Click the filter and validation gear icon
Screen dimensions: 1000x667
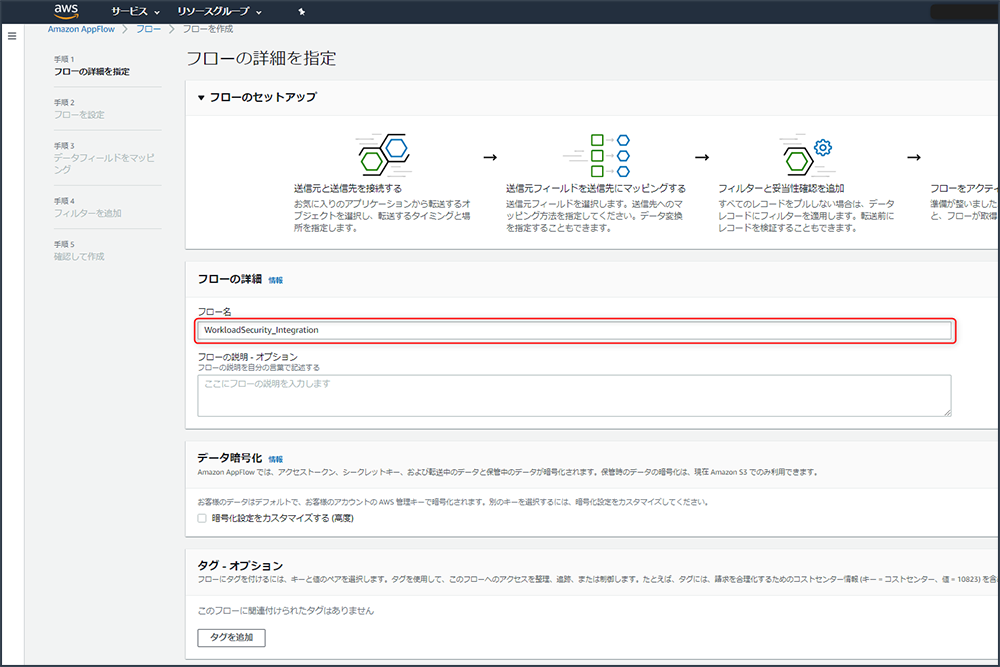point(808,155)
